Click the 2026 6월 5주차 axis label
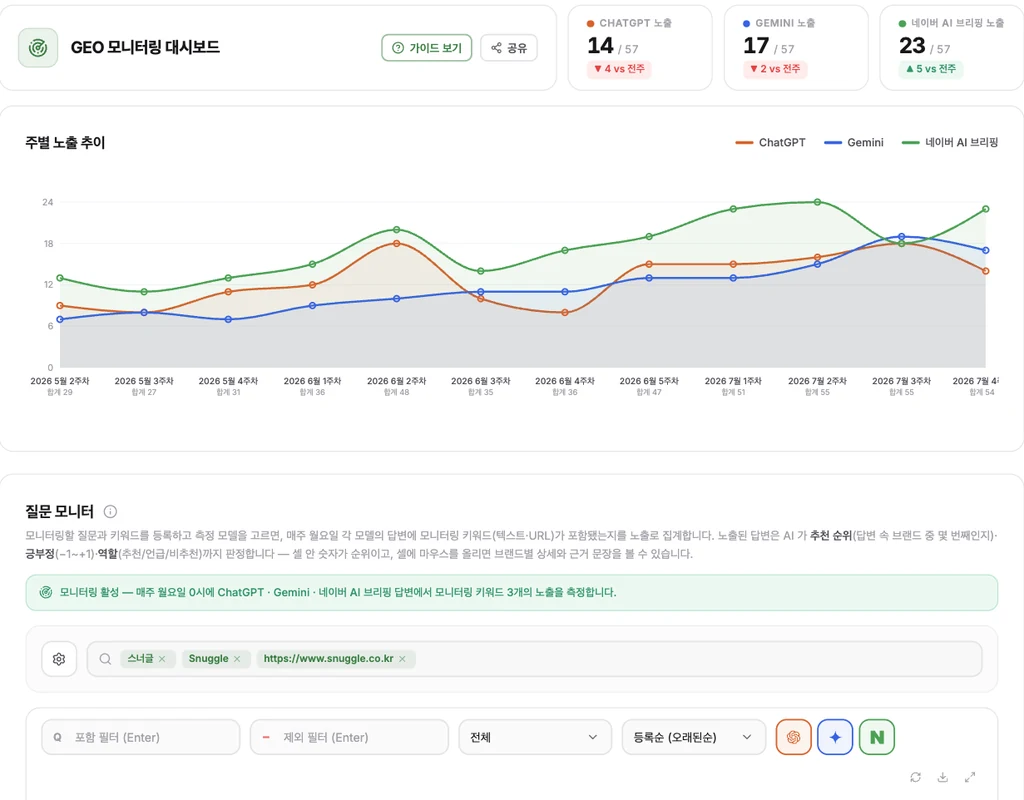 (649, 381)
